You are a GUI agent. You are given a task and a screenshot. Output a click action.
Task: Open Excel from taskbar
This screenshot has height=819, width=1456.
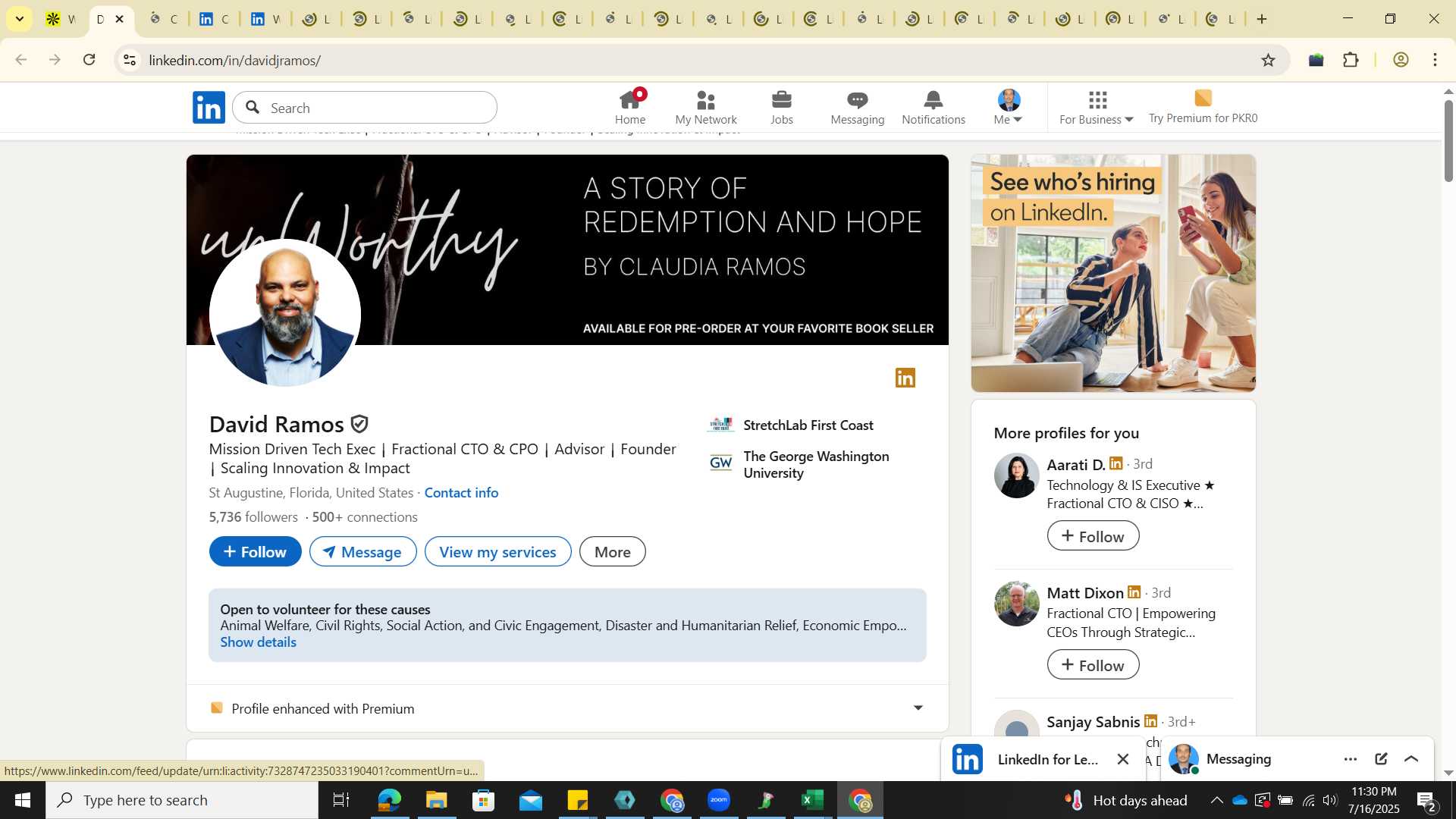coord(813,800)
